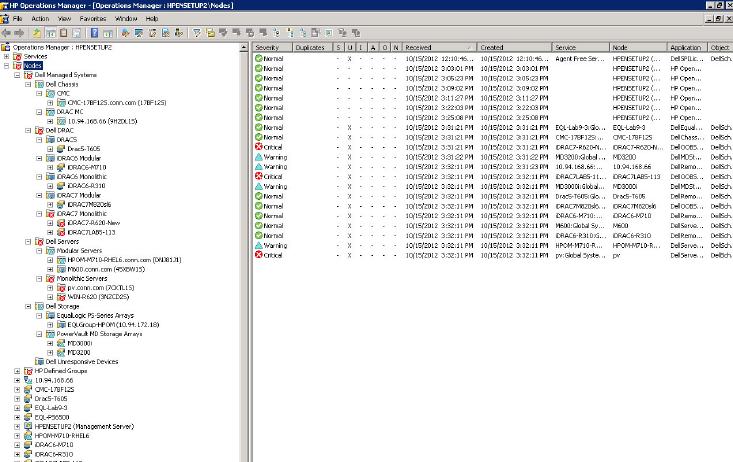Collapse the Dell Storage branch

(x=29, y=306)
